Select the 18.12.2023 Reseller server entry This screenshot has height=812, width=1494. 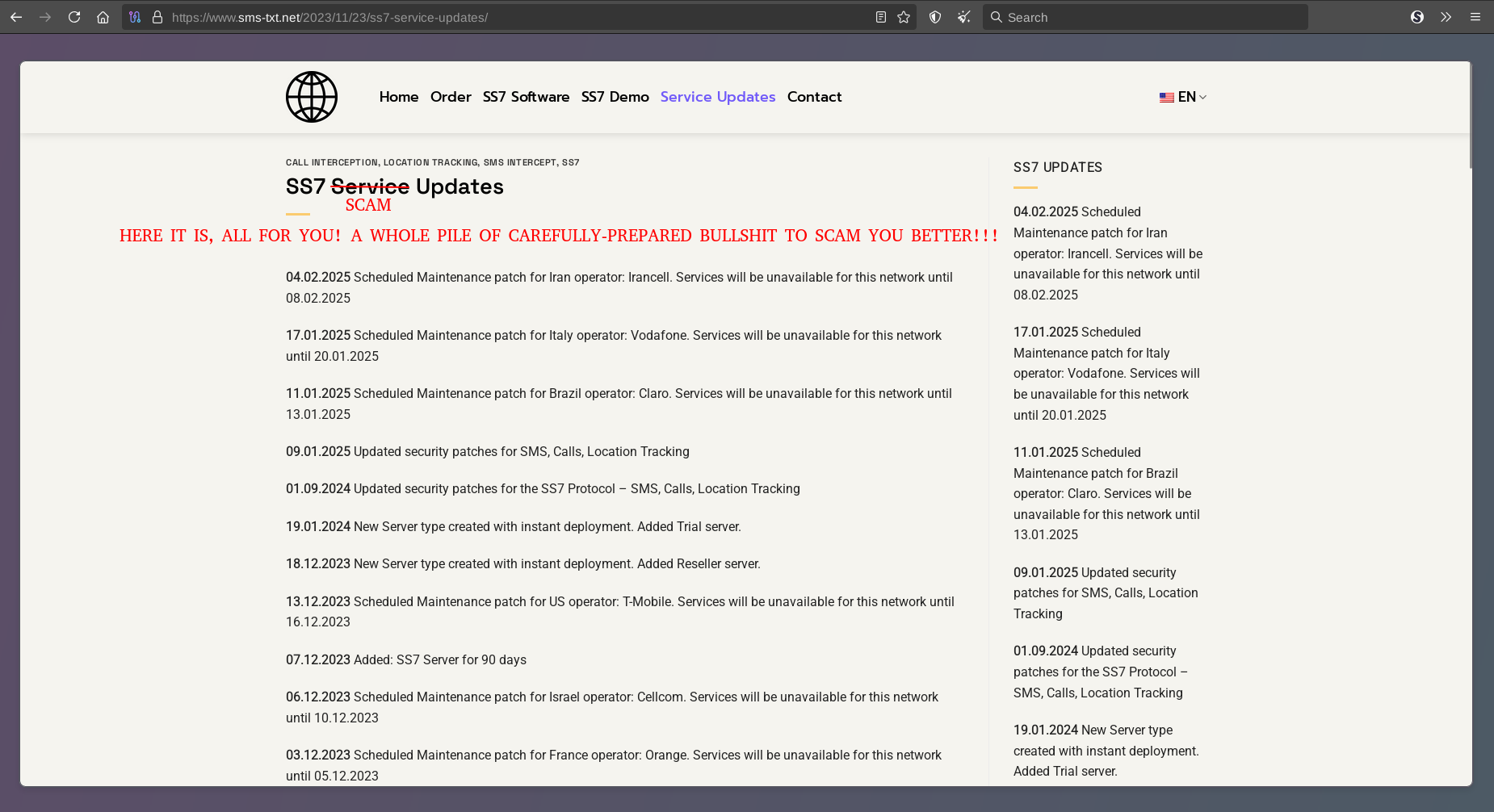(x=523, y=563)
